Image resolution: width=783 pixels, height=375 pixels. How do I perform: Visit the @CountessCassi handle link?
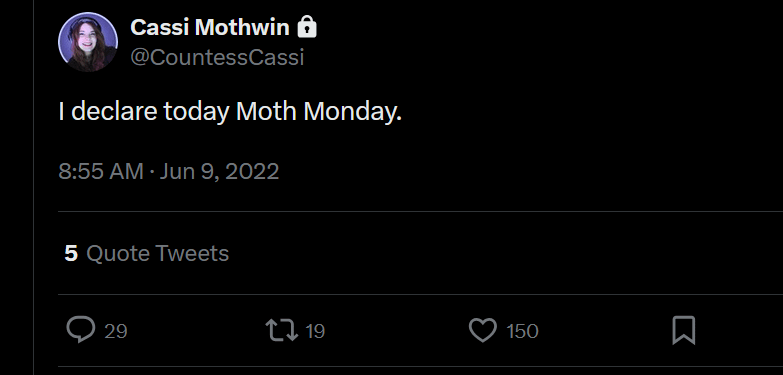point(217,57)
